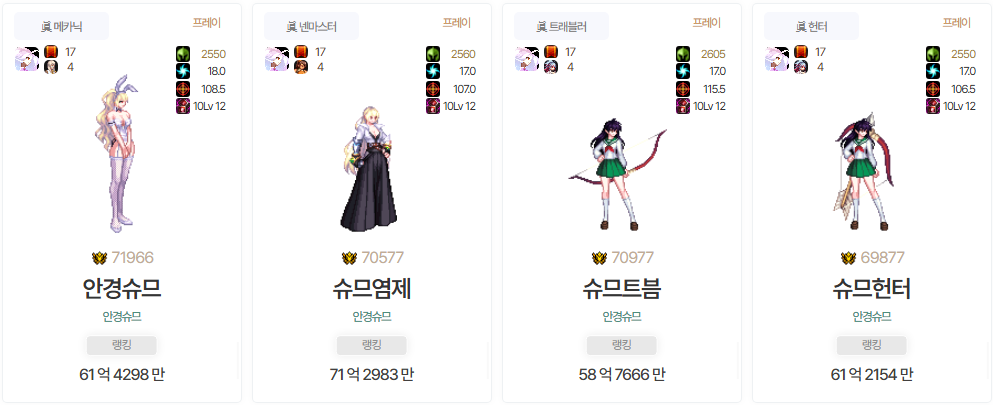Viewport: 994px width, 405px height.
Task: Open the 슈므헌터 character name
Action: [x=871, y=289]
